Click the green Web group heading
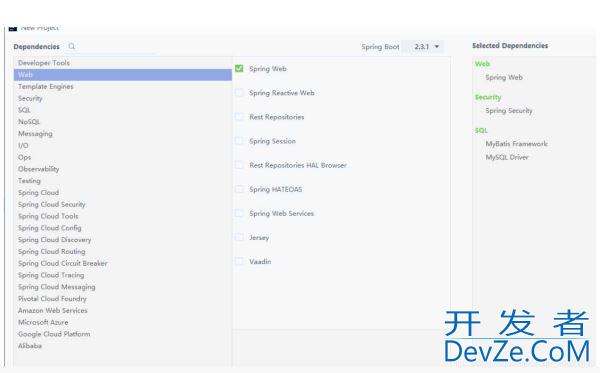This screenshot has height=373, width=600. pyautogui.click(x=483, y=64)
